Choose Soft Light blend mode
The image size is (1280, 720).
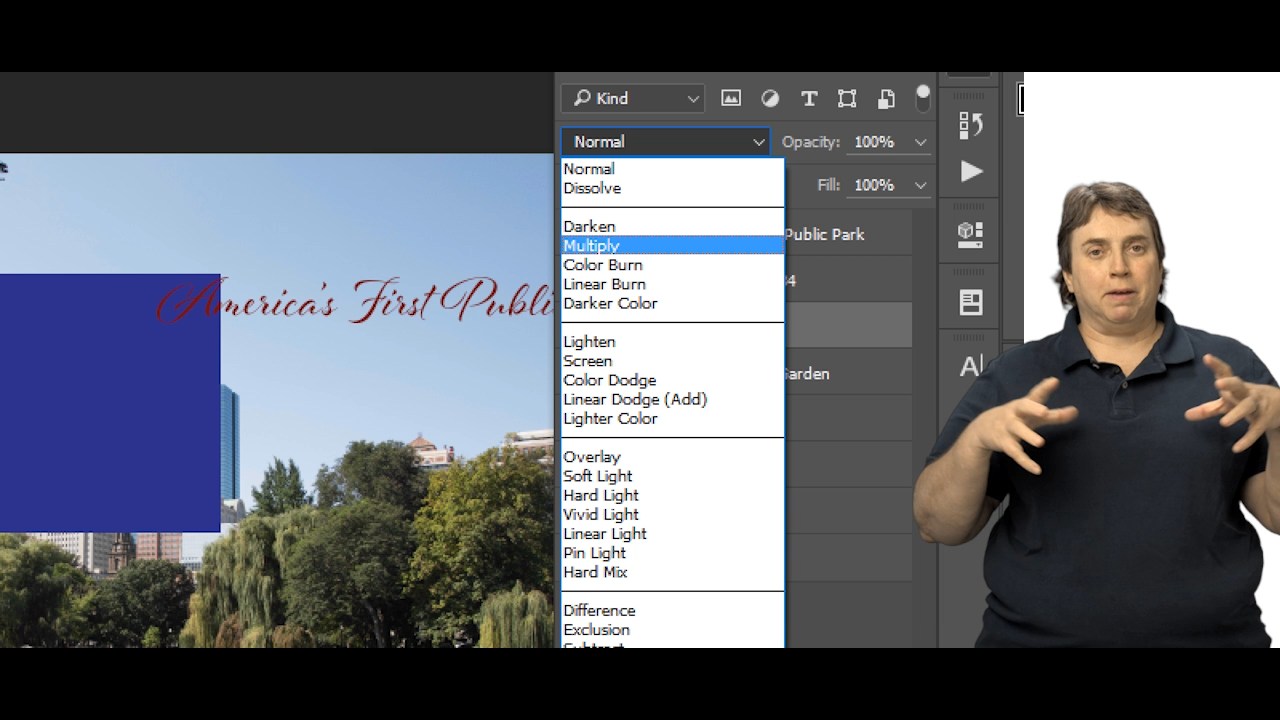672,476
